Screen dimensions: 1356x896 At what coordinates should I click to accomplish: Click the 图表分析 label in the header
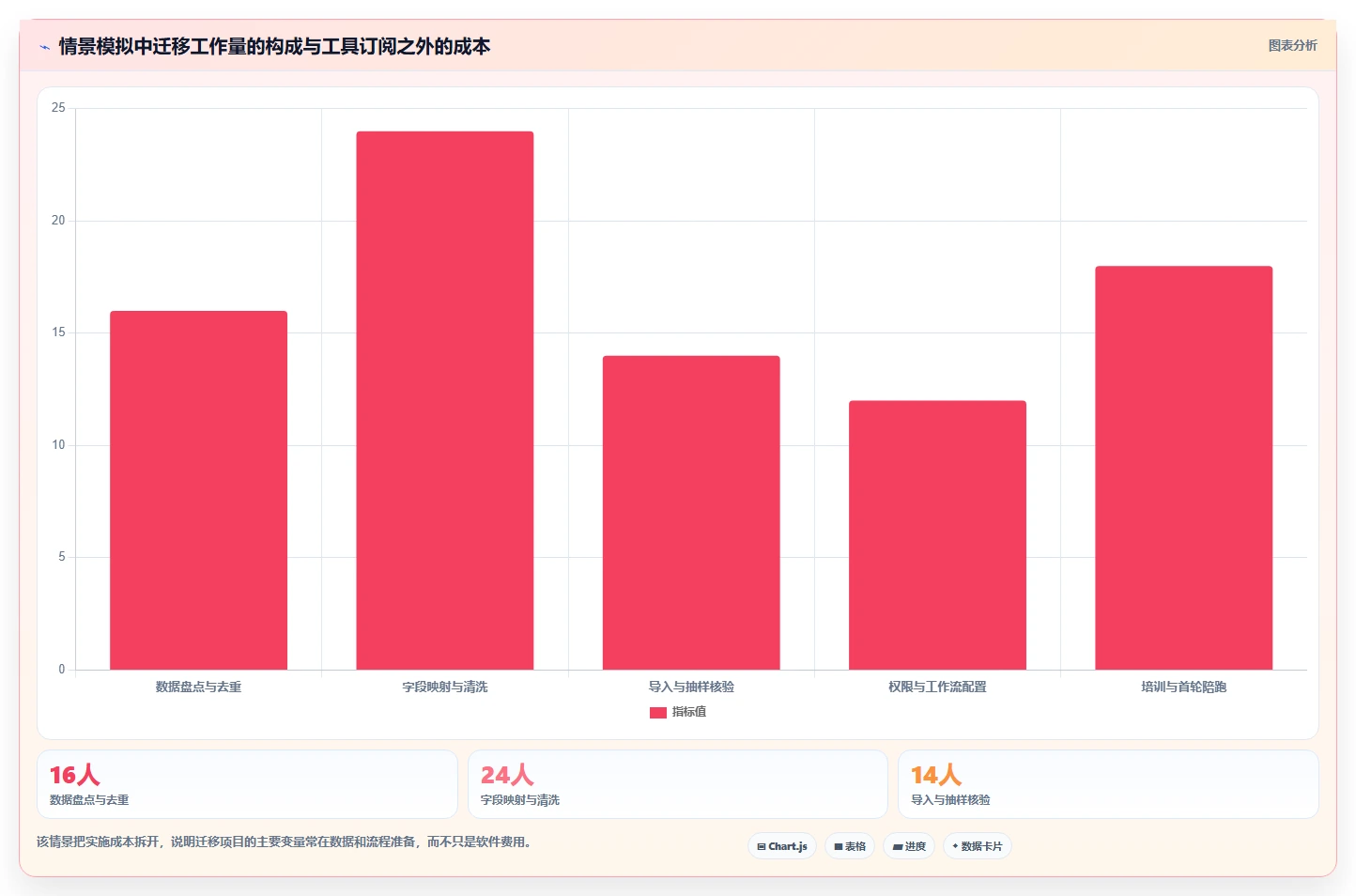(1292, 45)
